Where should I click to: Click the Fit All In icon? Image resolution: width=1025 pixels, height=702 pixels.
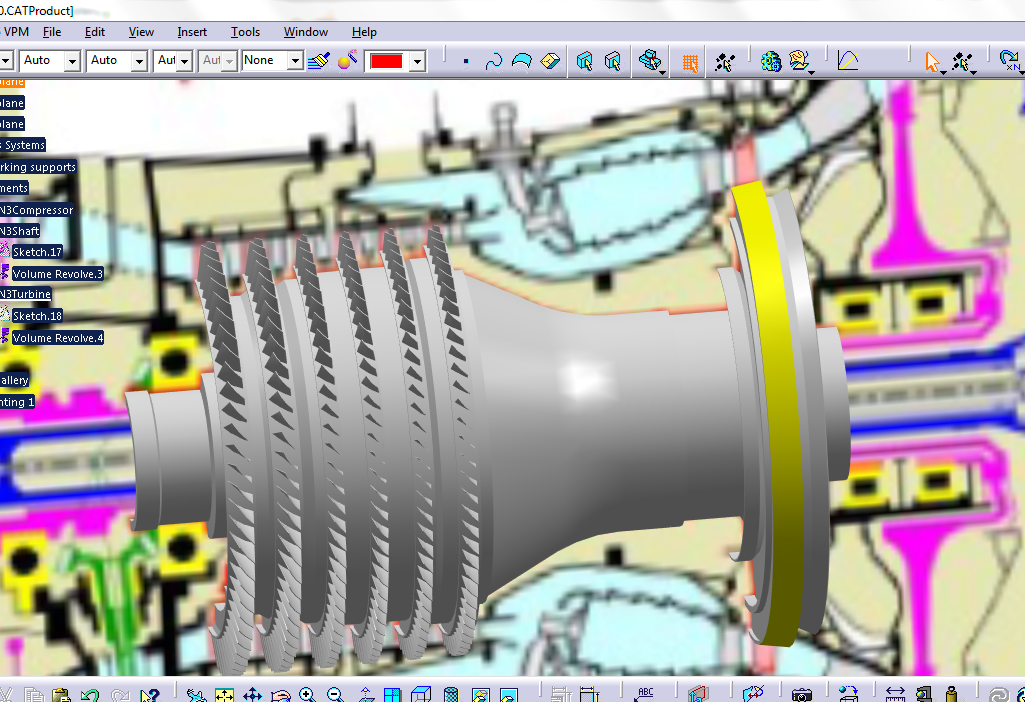[224, 695]
